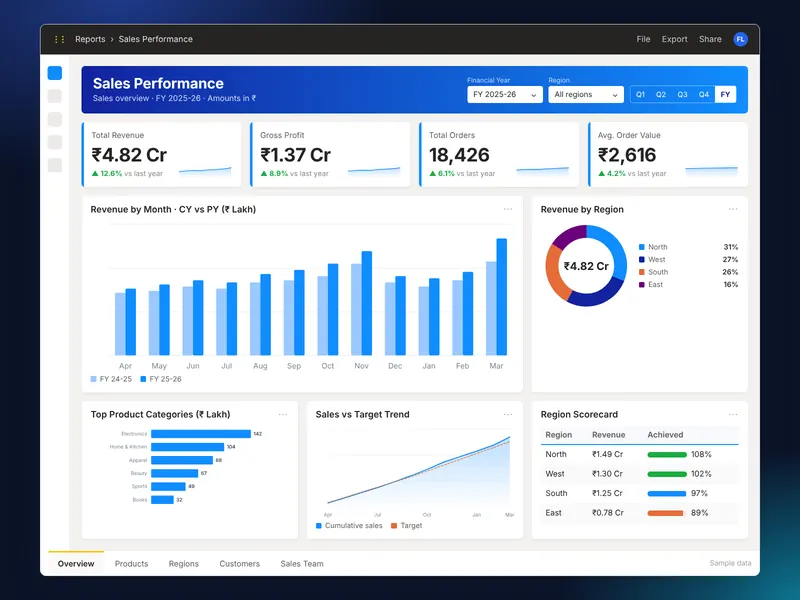Click the South legend color swatch

[x=641, y=272]
